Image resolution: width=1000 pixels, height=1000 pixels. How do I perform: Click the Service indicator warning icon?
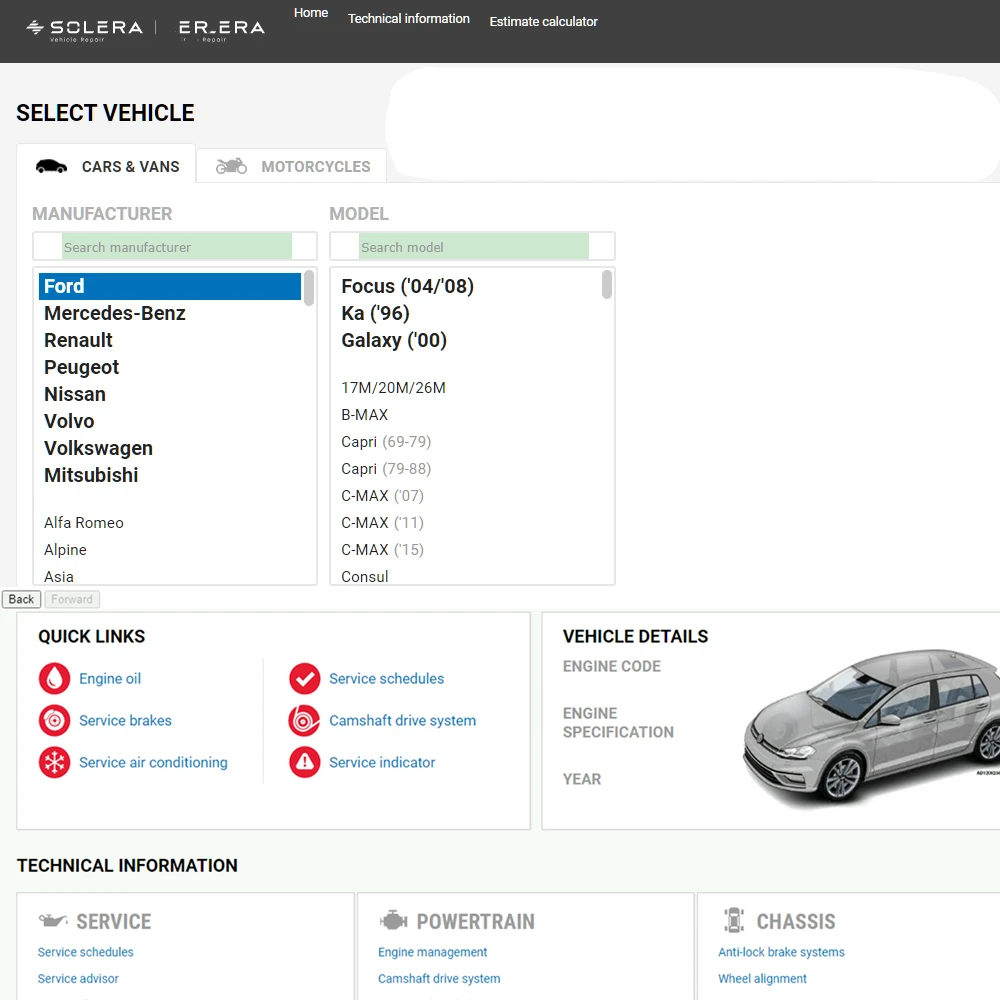[x=304, y=763]
